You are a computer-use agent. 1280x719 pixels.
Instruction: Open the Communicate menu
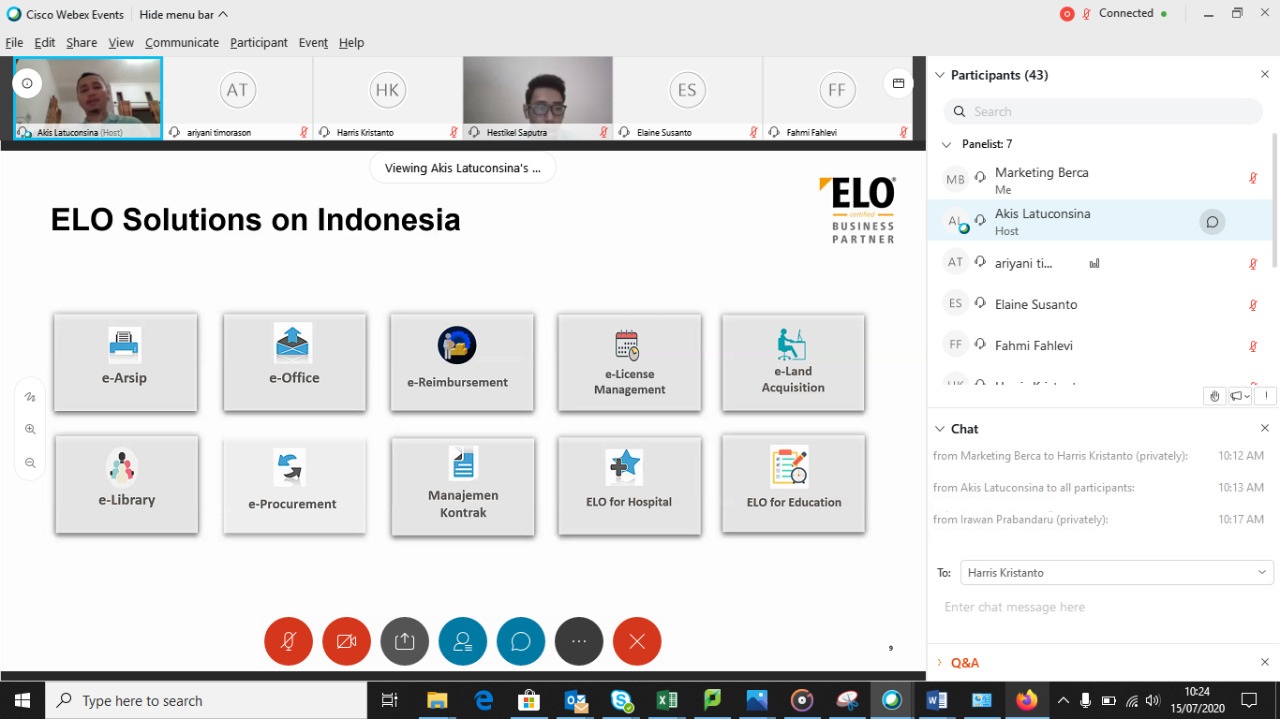[x=182, y=43]
